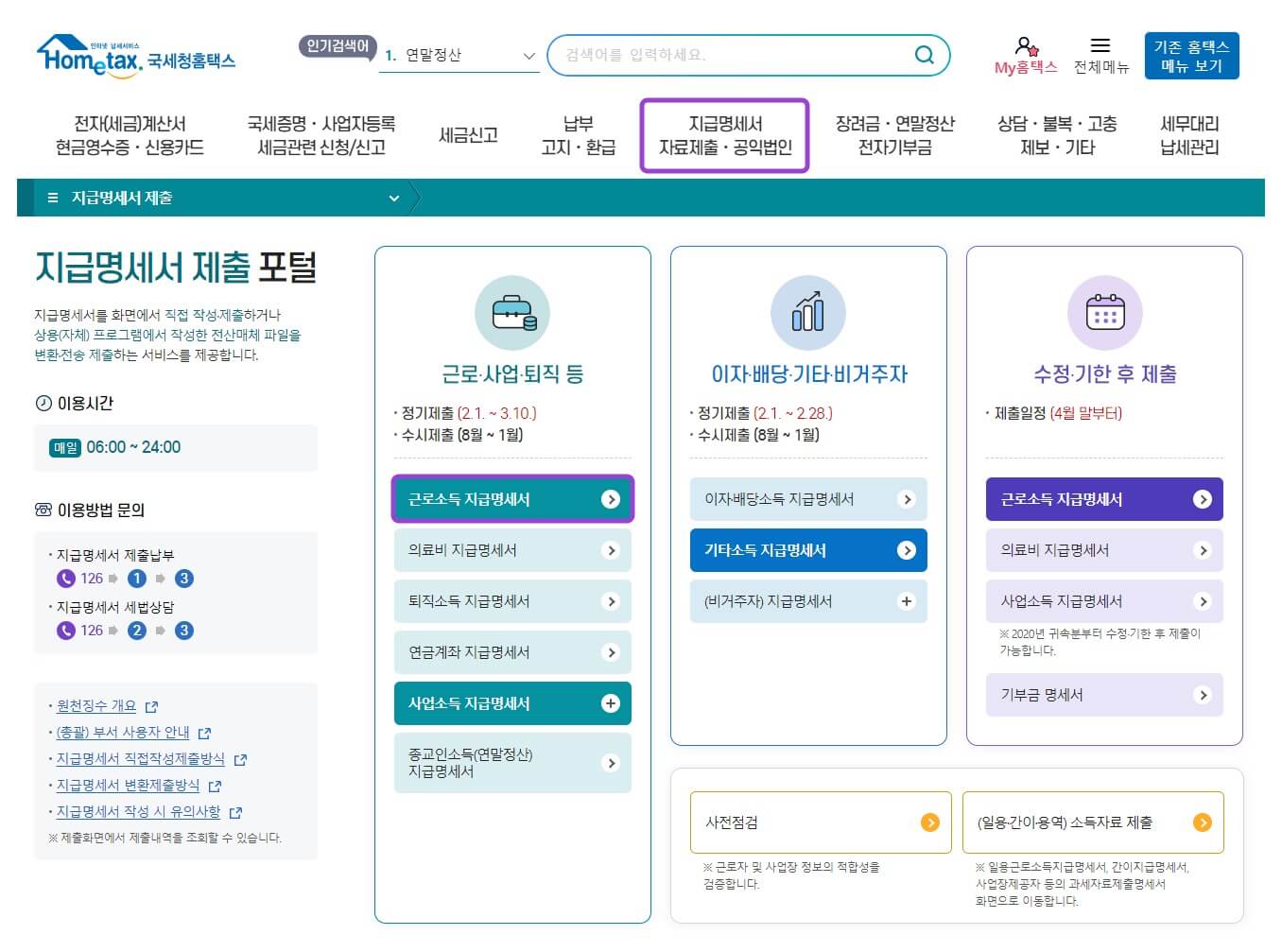The image size is (1282, 952).
Task: Expand the 지급명세서 제출 breadcrumb dropdown
Action: 393,199
